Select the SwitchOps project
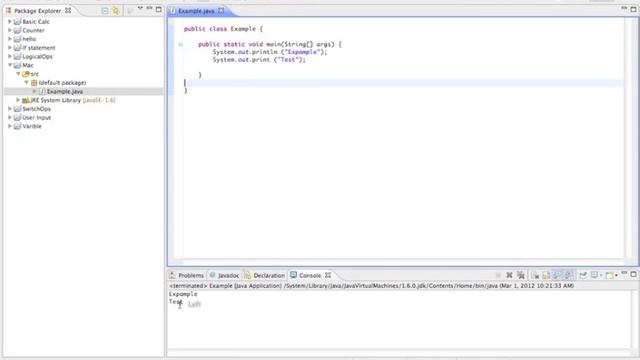This screenshot has width=640, height=360. (x=36, y=109)
